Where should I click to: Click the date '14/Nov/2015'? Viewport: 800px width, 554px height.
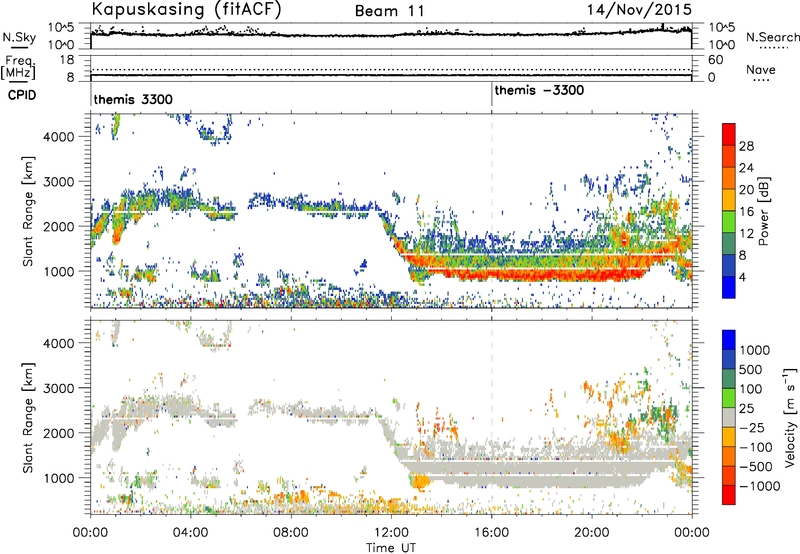[639, 10]
